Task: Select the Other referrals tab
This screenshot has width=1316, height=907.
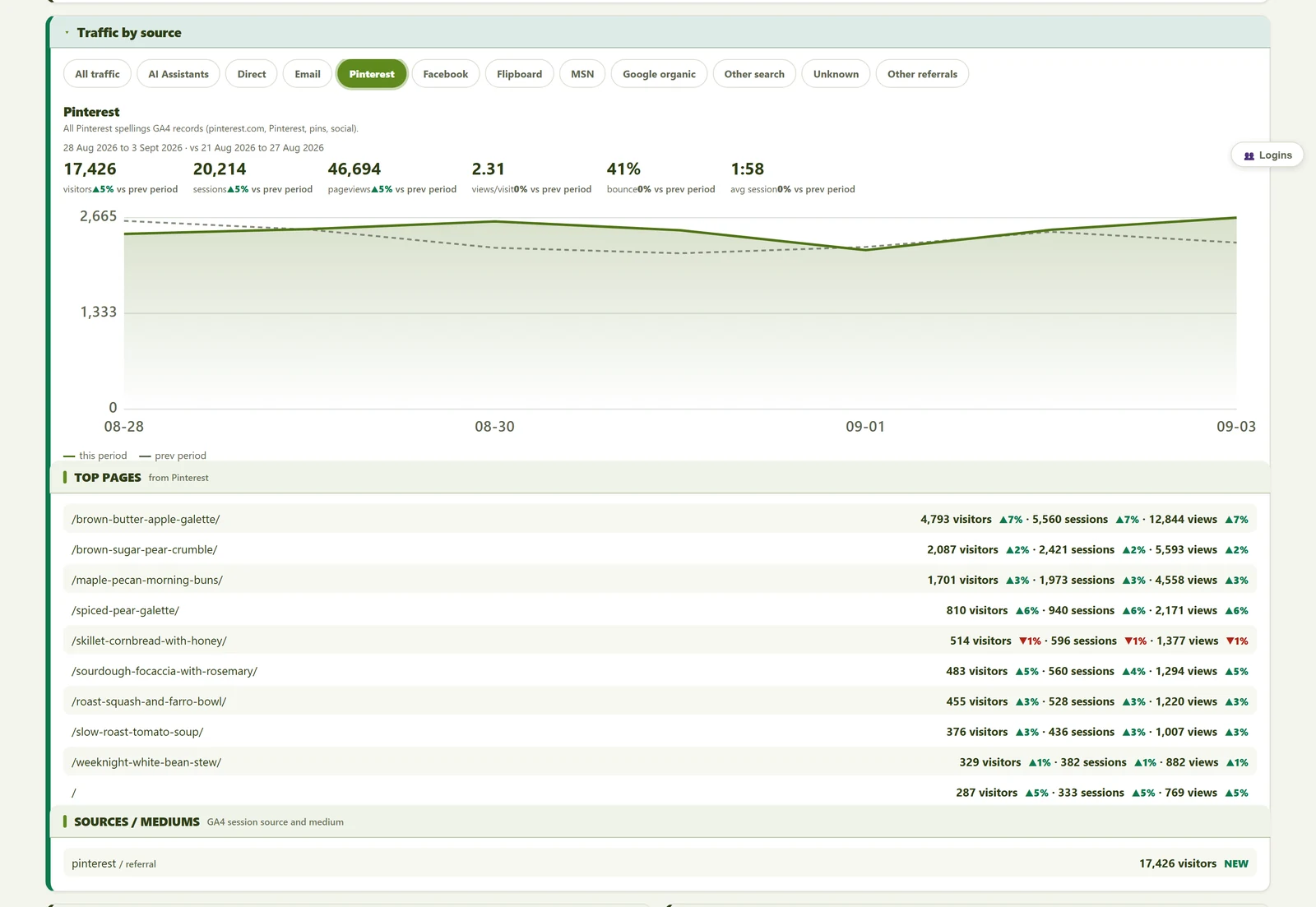Action: 922,74
